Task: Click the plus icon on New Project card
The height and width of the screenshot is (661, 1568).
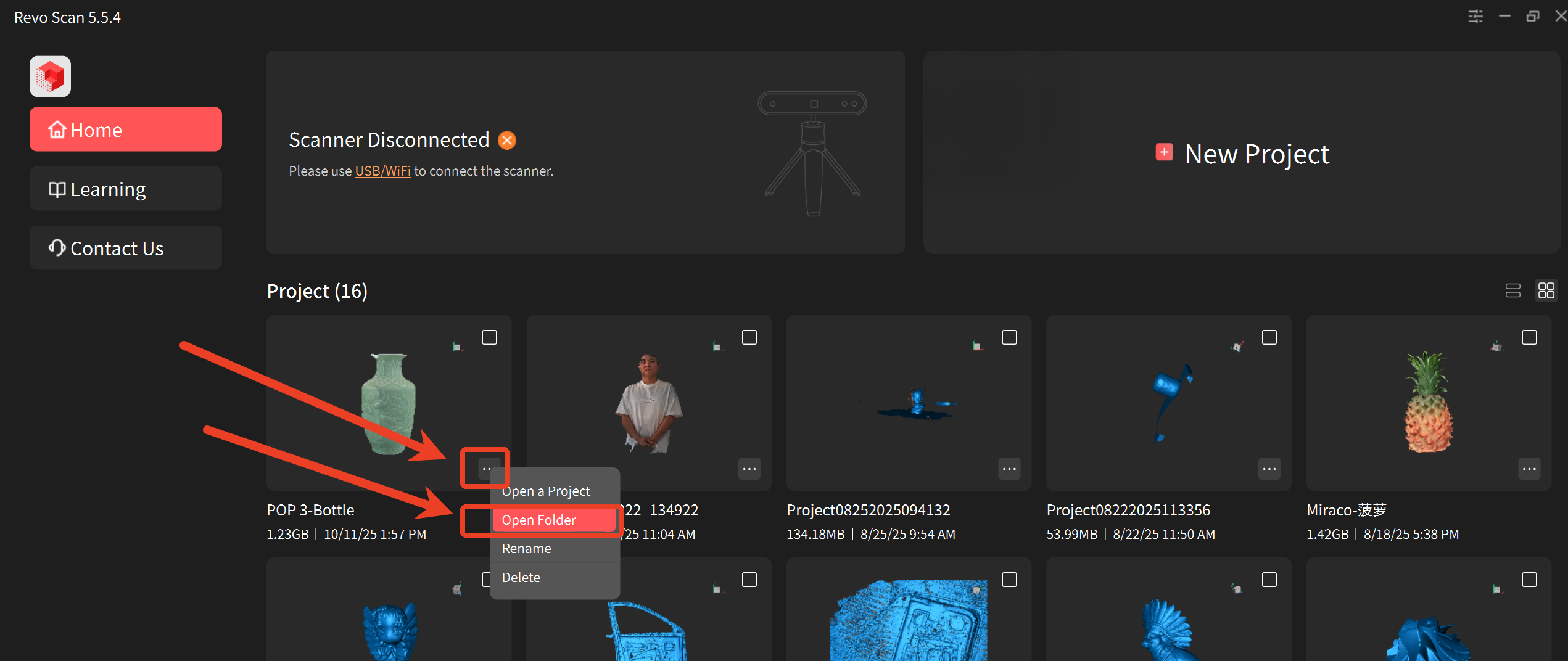Action: tap(1164, 152)
